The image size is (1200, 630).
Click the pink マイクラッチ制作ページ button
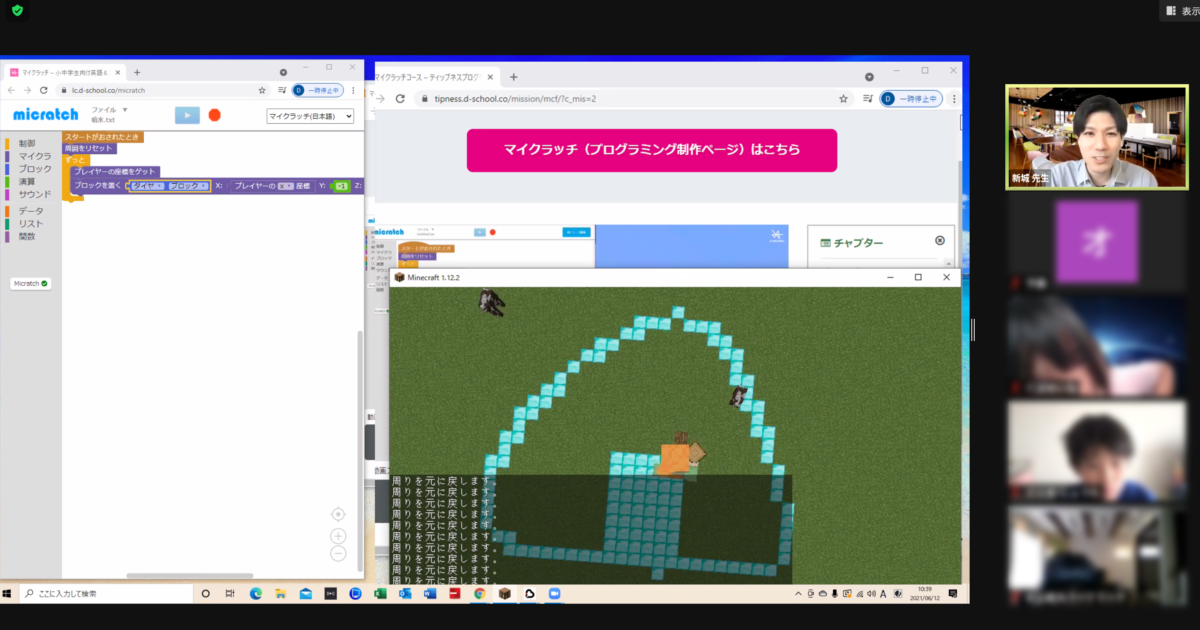(x=651, y=150)
